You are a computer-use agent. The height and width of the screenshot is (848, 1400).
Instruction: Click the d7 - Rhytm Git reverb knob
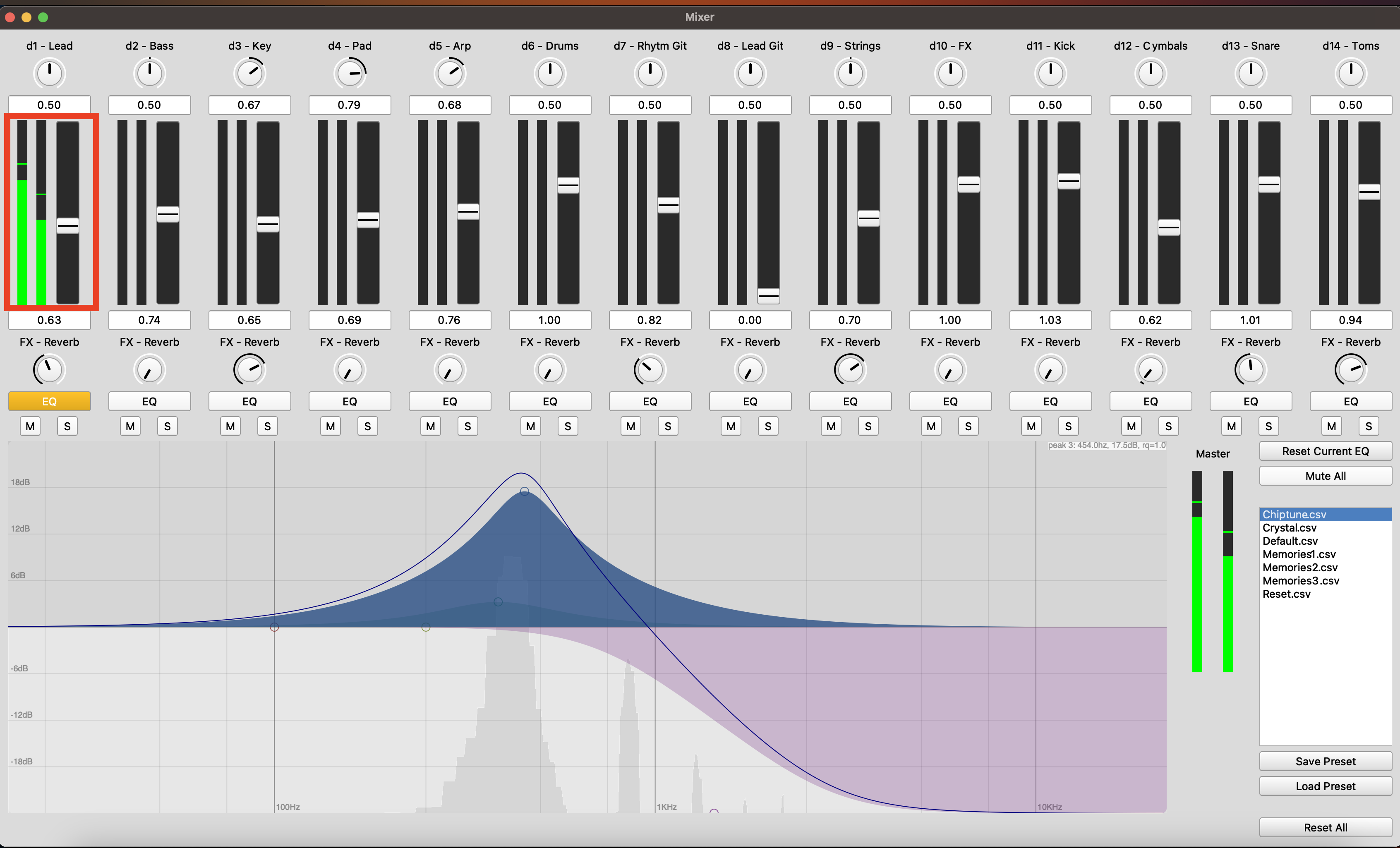tap(650, 370)
